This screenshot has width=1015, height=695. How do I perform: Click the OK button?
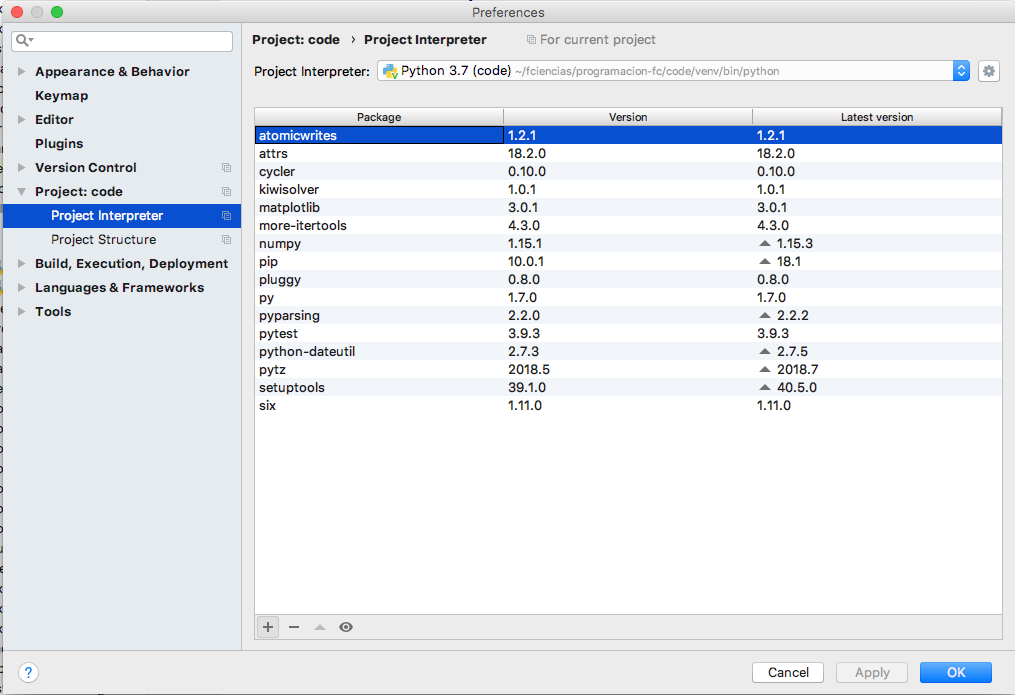[955, 672]
